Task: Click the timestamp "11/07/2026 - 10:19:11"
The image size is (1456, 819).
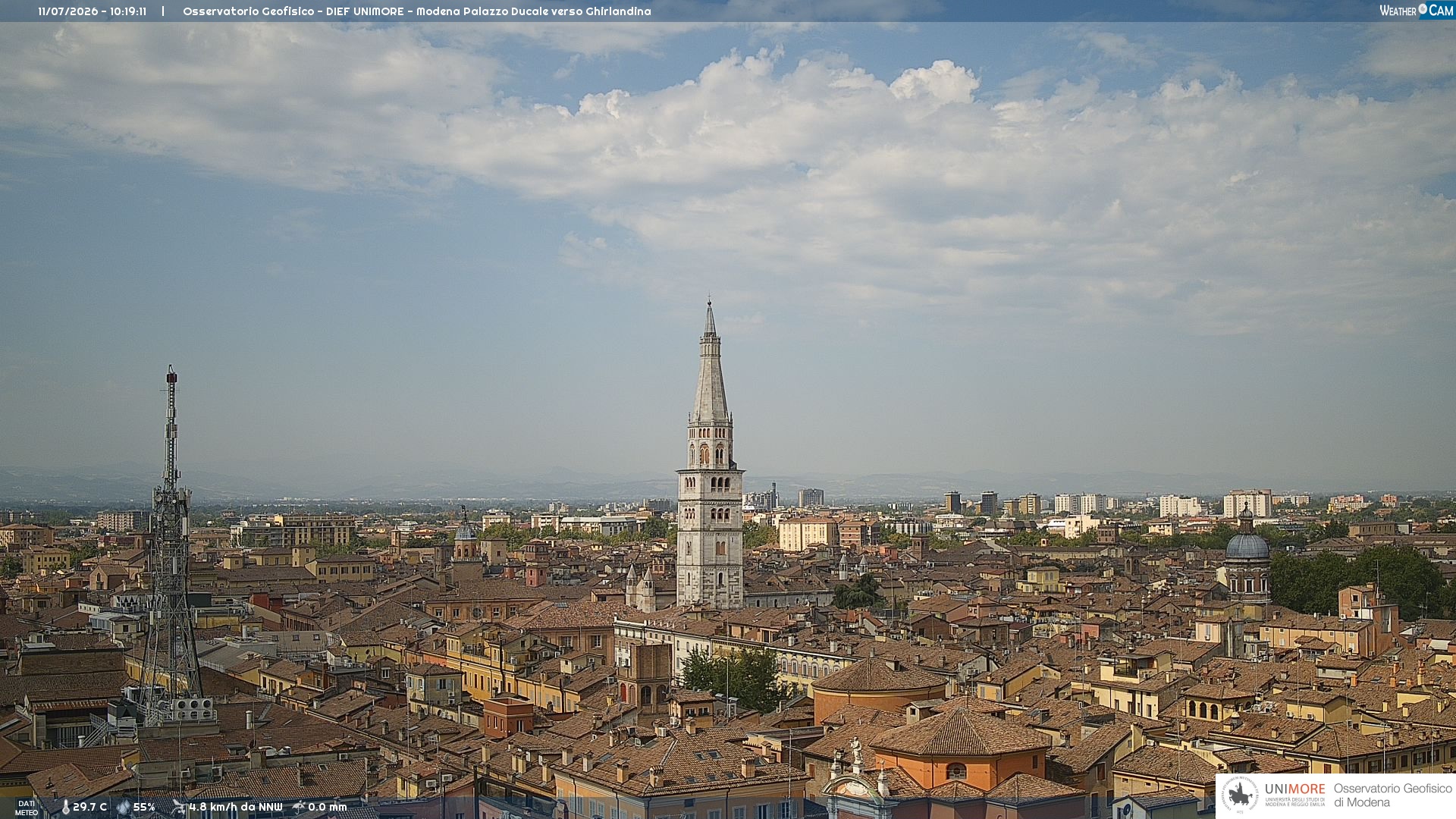Action: tap(93, 11)
